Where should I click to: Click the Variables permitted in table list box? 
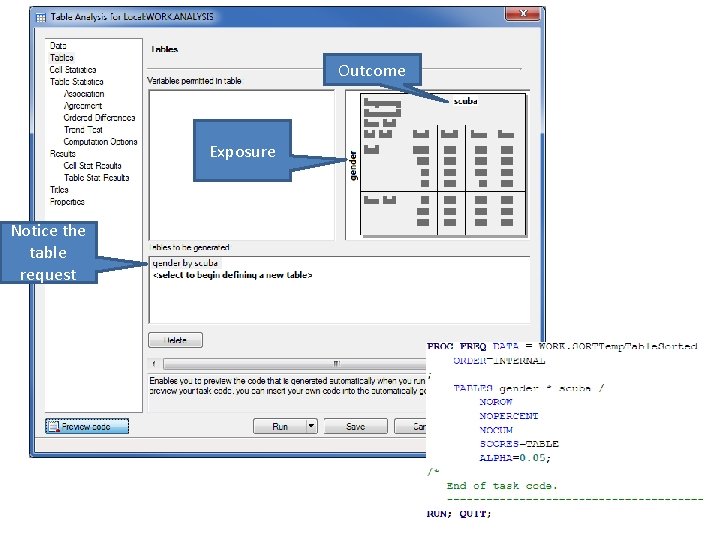pos(242,164)
